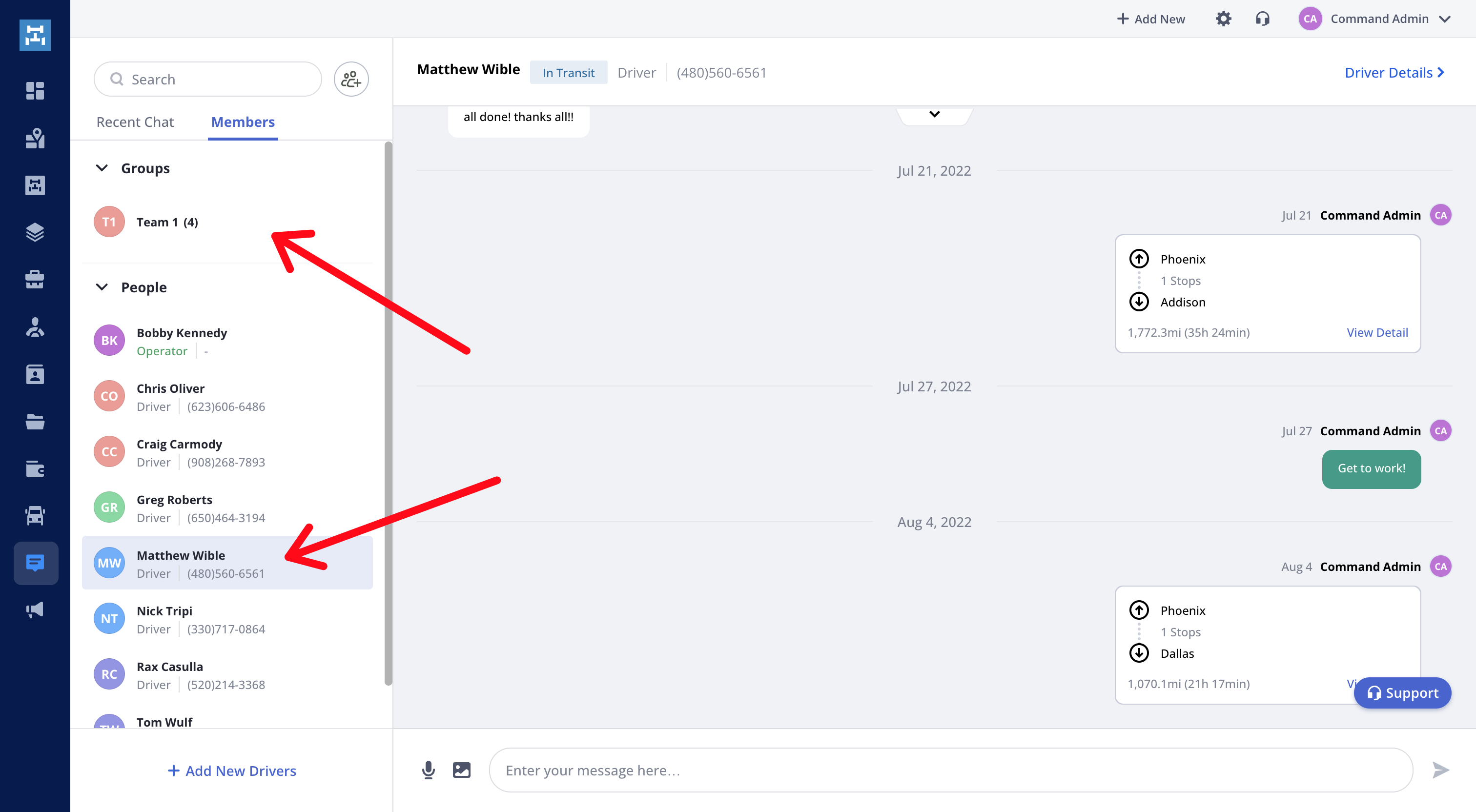The width and height of the screenshot is (1476, 812).
Task: Click the Addison drop-off arrow icon
Action: (1139, 302)
